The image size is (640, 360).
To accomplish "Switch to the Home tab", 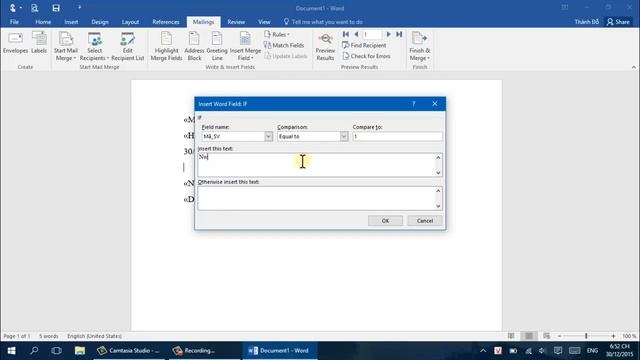I will [43, 22].
